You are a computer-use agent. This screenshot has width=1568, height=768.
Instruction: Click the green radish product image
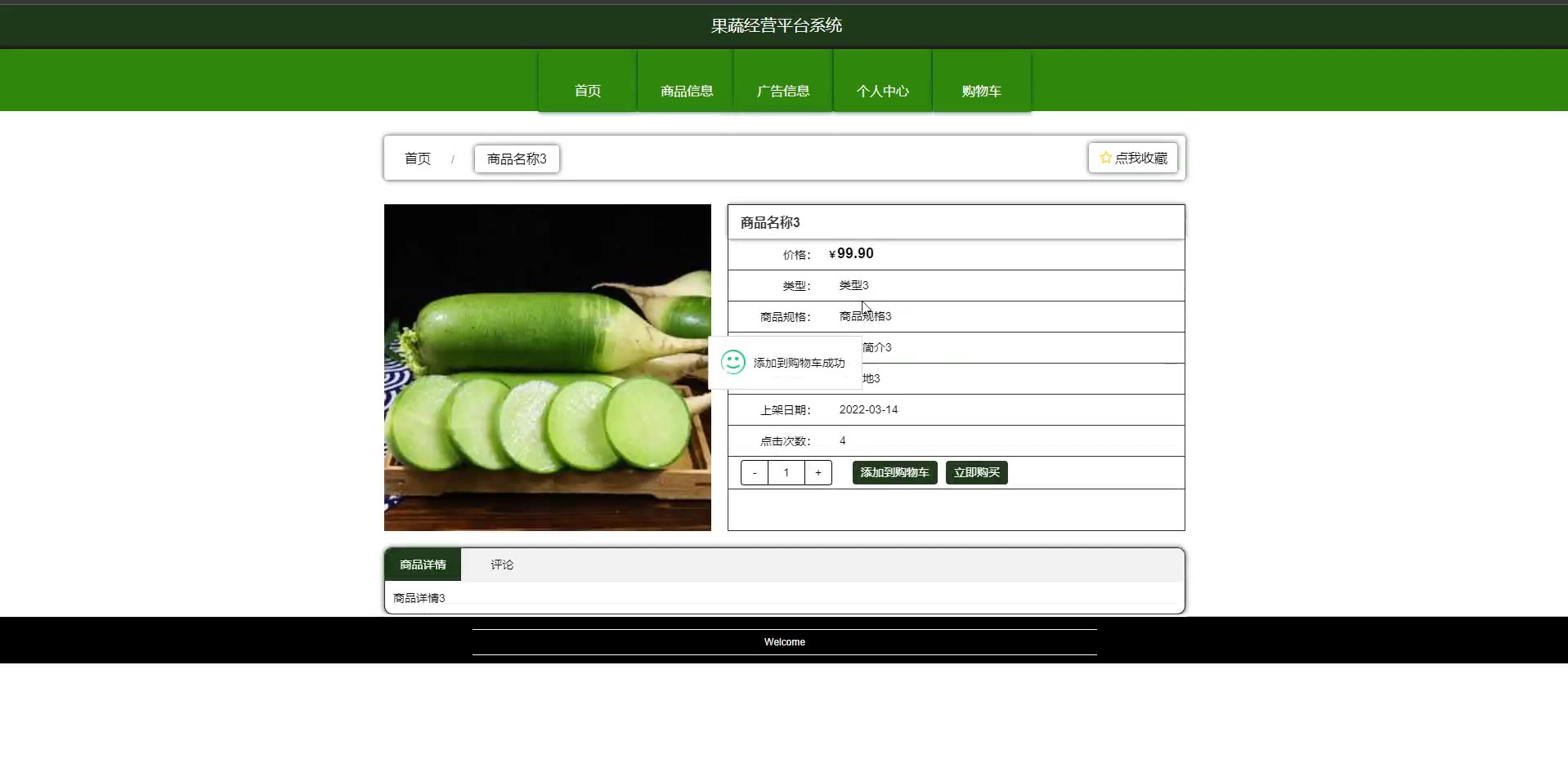[548, 368]
